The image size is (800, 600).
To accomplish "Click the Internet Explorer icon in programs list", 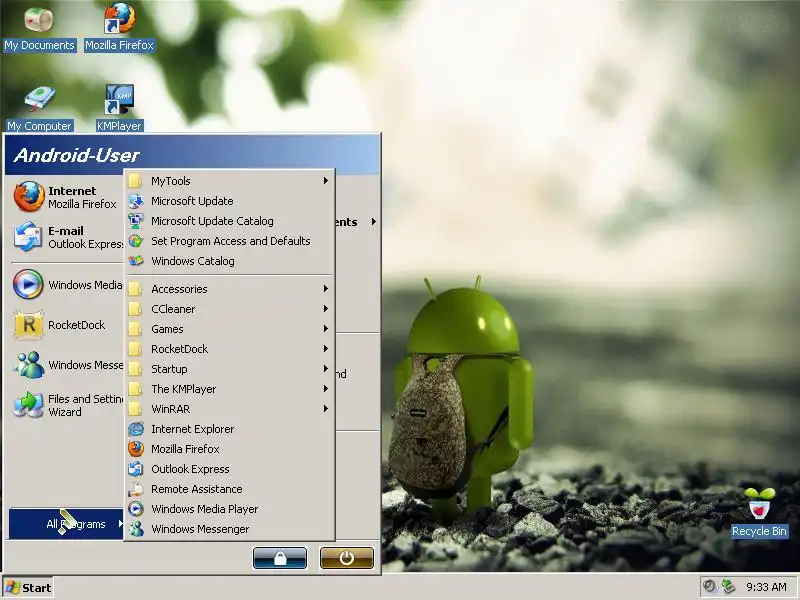I will pos(136,429).
